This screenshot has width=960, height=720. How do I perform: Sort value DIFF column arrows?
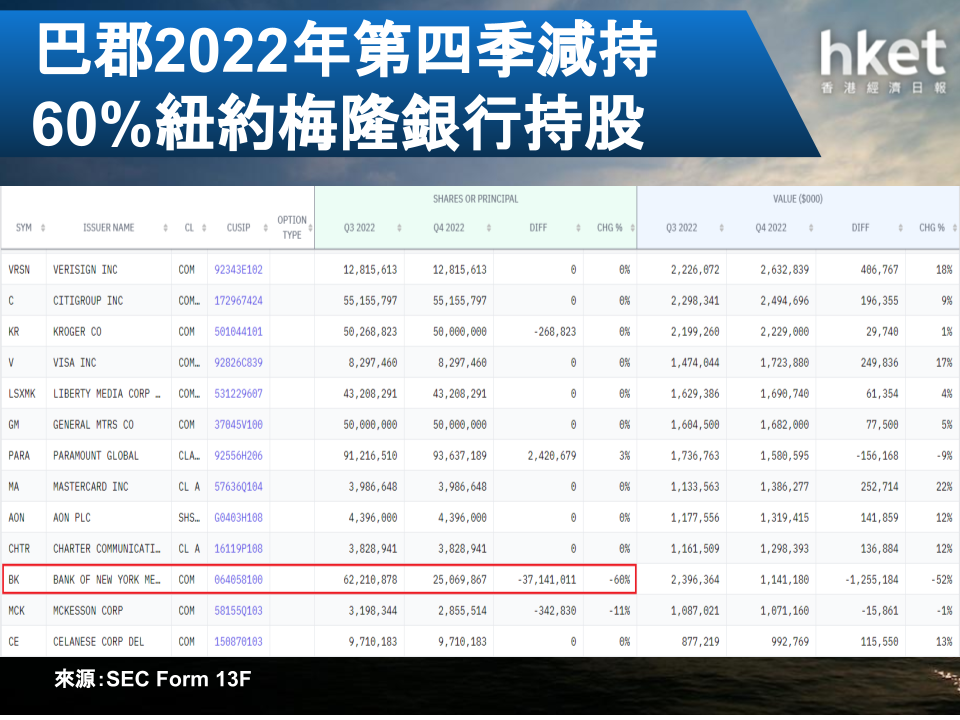(900, 228)
